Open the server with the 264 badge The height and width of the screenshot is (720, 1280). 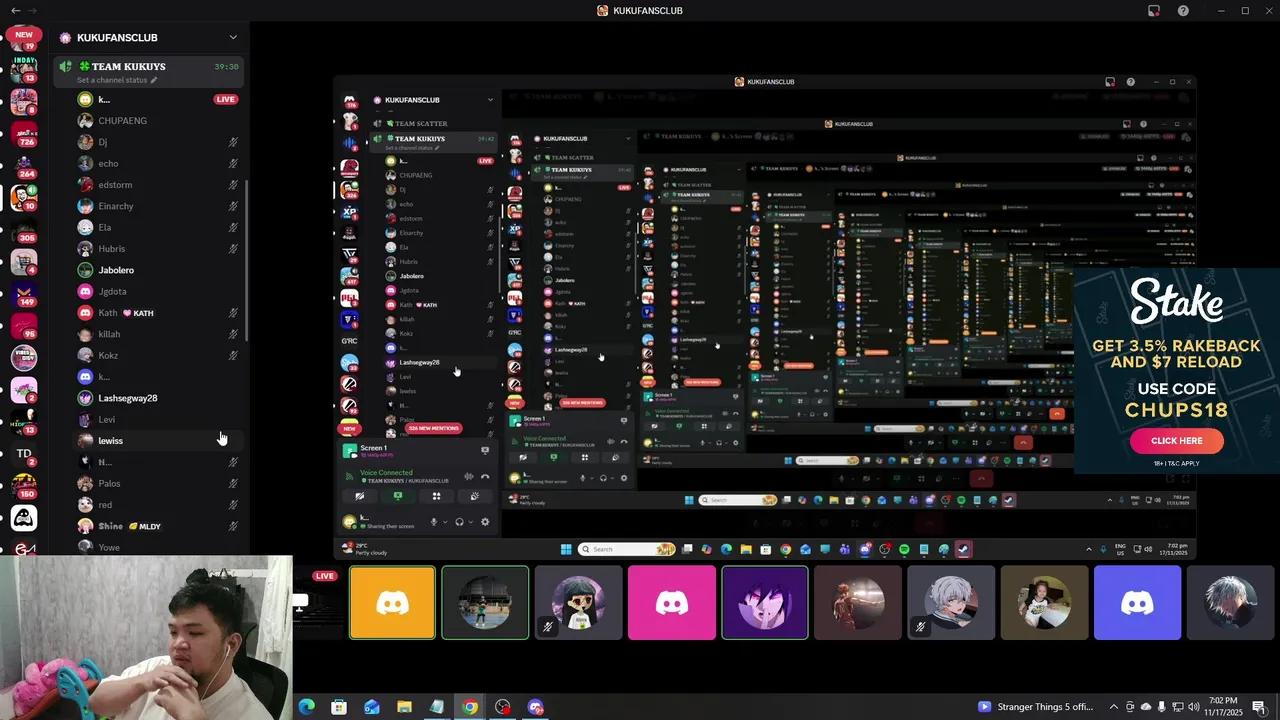pyautogui.click(x=24, y=165)
